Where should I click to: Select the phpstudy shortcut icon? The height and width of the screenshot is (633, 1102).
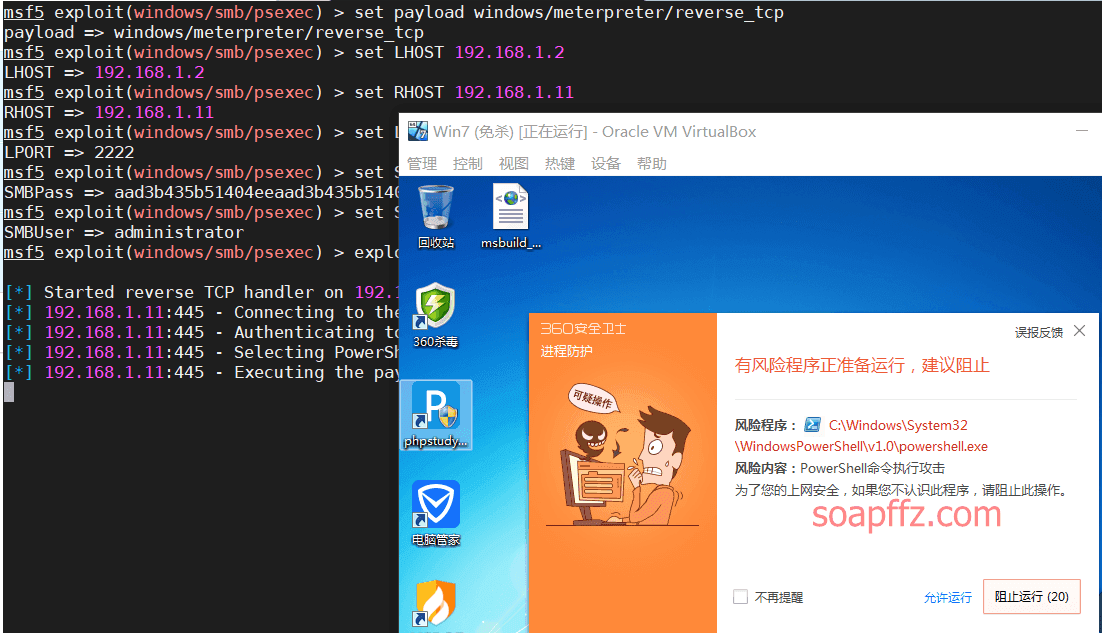[x=436, y=415]
